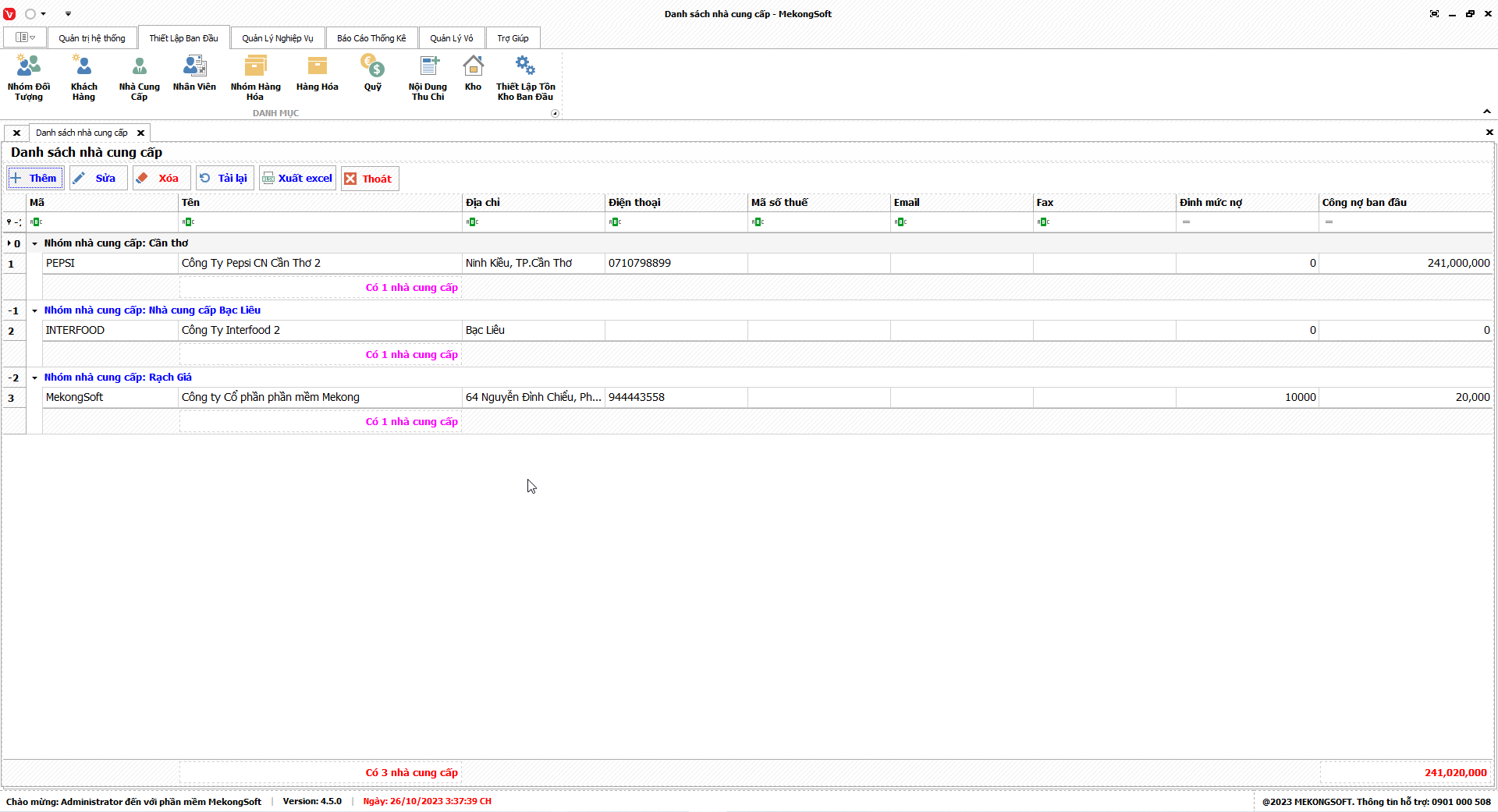The width and height of the screenshot is (1498, 812).
Task: Open filter condition icon in Mã số thuế column
Action: [758, 222]
